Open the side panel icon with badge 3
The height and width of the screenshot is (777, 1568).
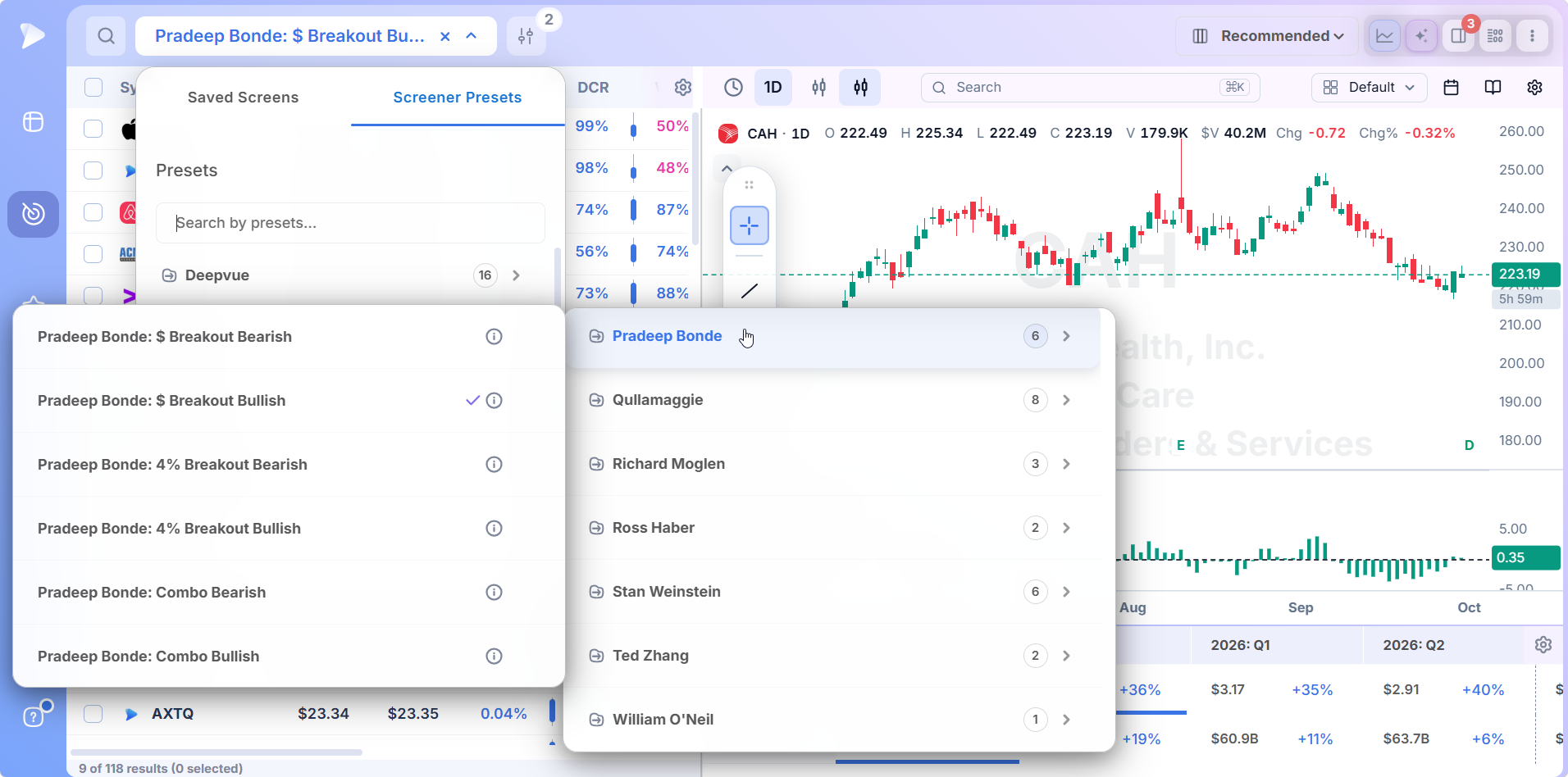click(1459, 36)
